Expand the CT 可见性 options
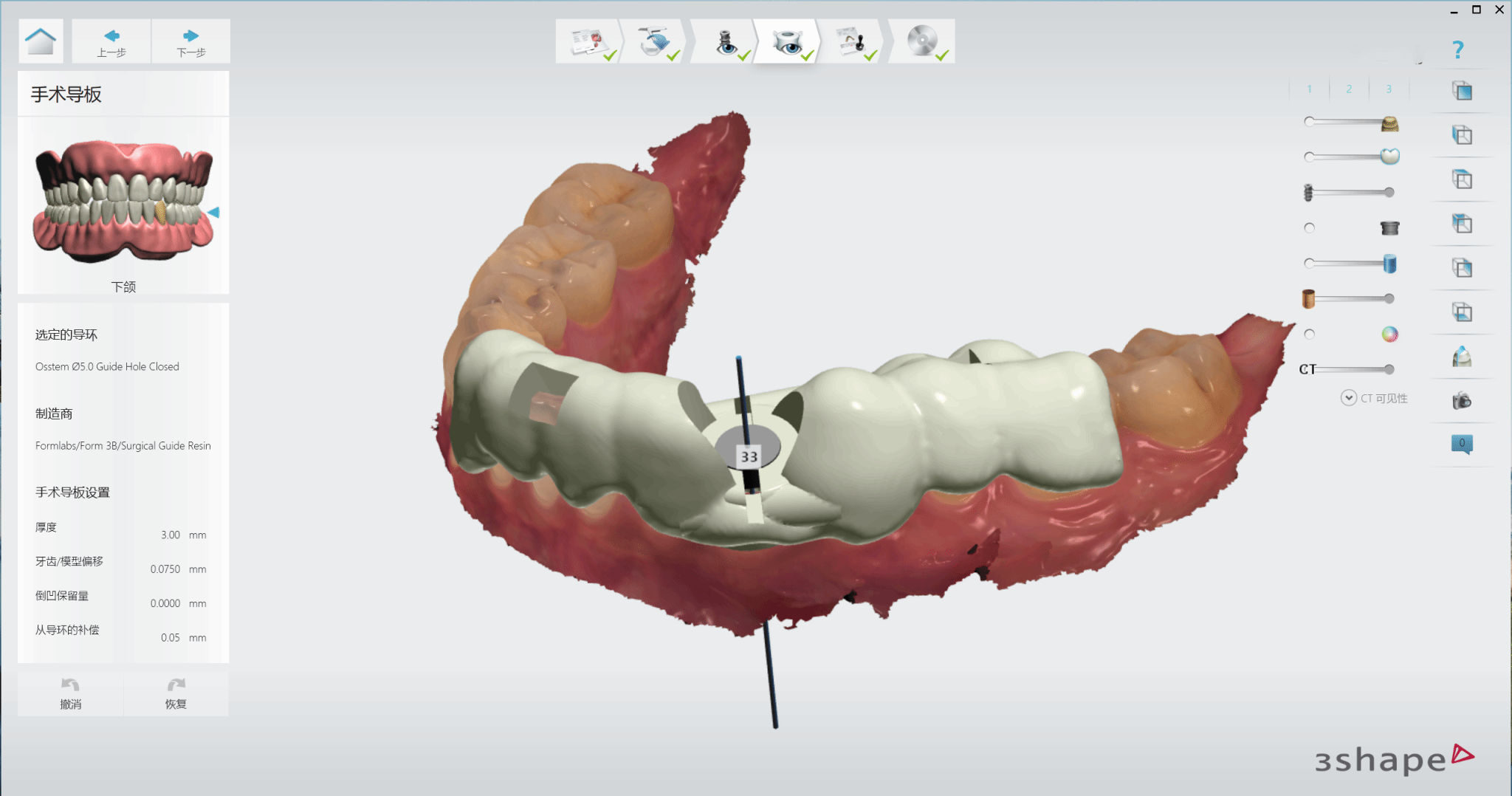This screenshot has width=1512, height=796. click(x=1348, y=398)
